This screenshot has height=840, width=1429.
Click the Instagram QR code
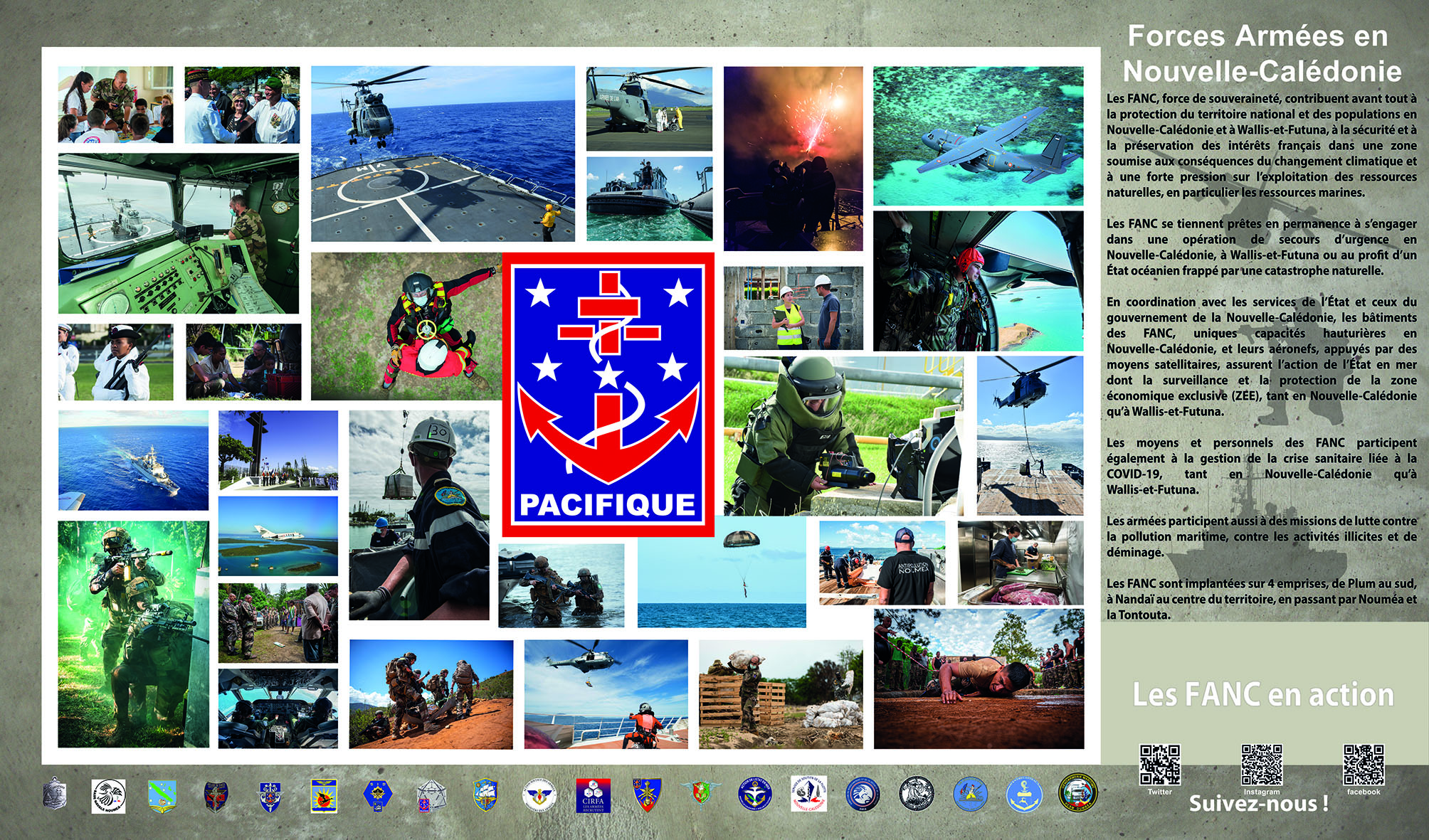tap(1261, 764)
